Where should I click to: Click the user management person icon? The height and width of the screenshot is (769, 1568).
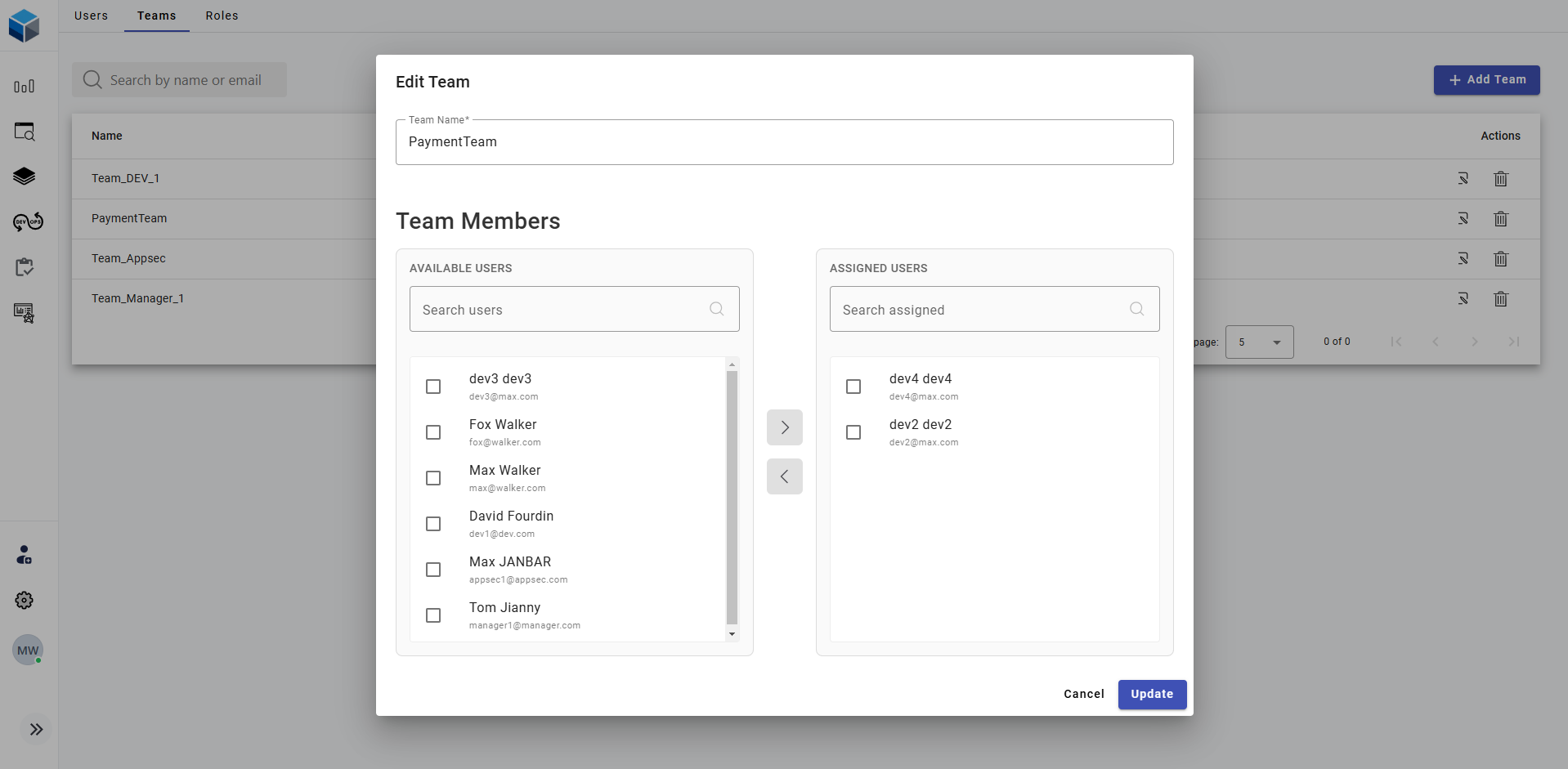(25, 556)
